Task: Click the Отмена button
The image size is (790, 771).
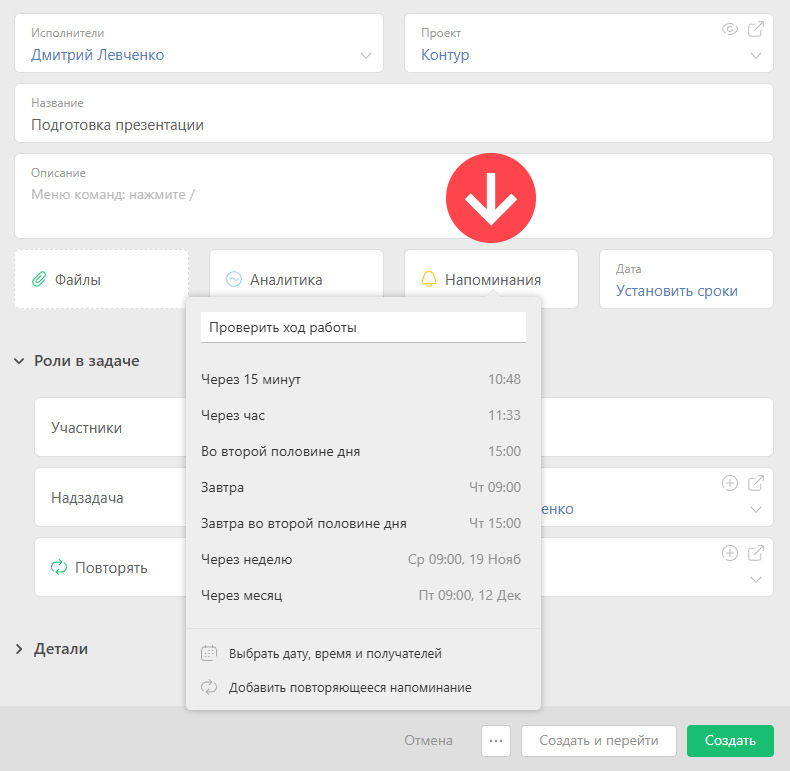Action: click(428, 740)
